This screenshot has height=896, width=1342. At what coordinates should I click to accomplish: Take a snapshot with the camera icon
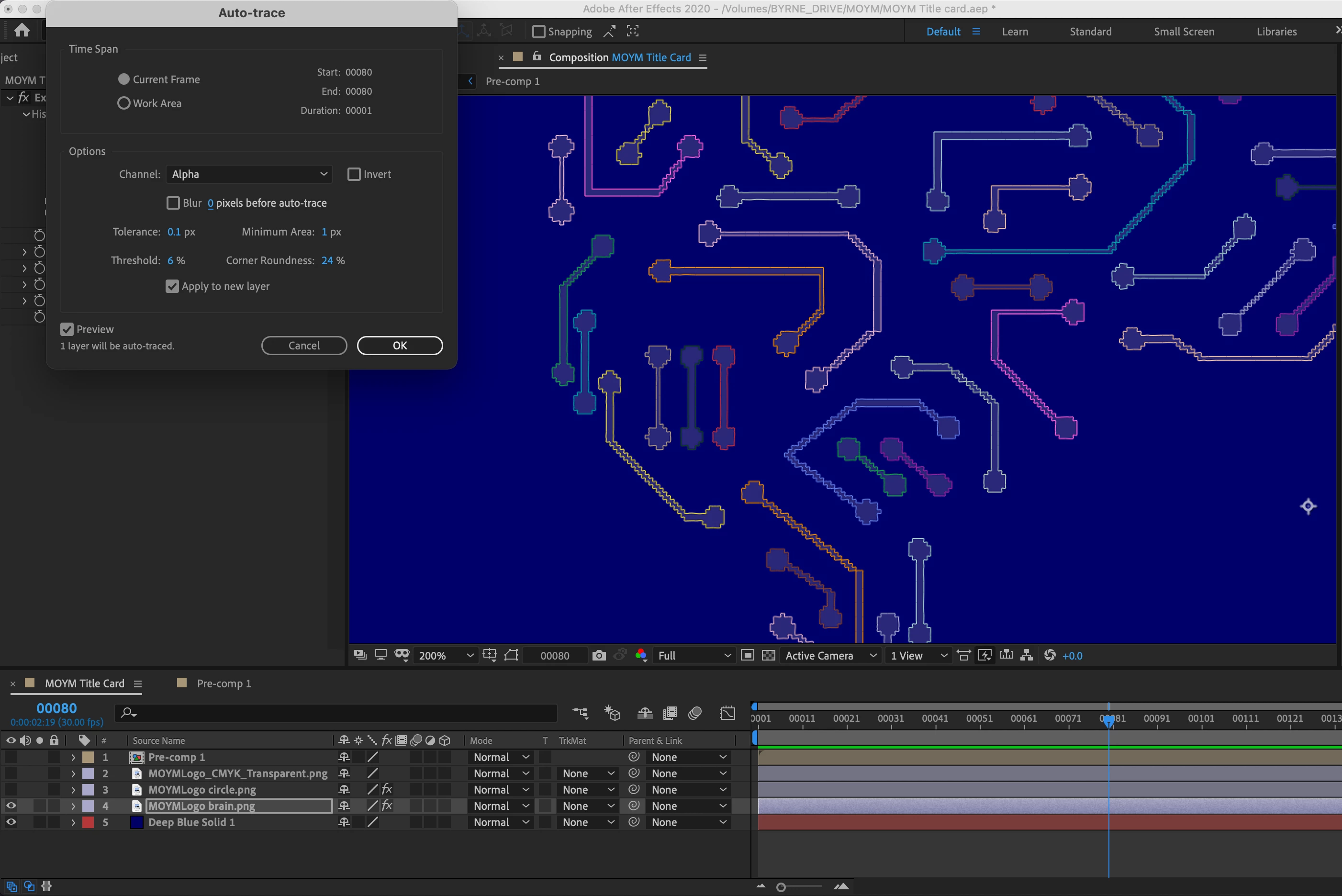(x=599, y=655)
